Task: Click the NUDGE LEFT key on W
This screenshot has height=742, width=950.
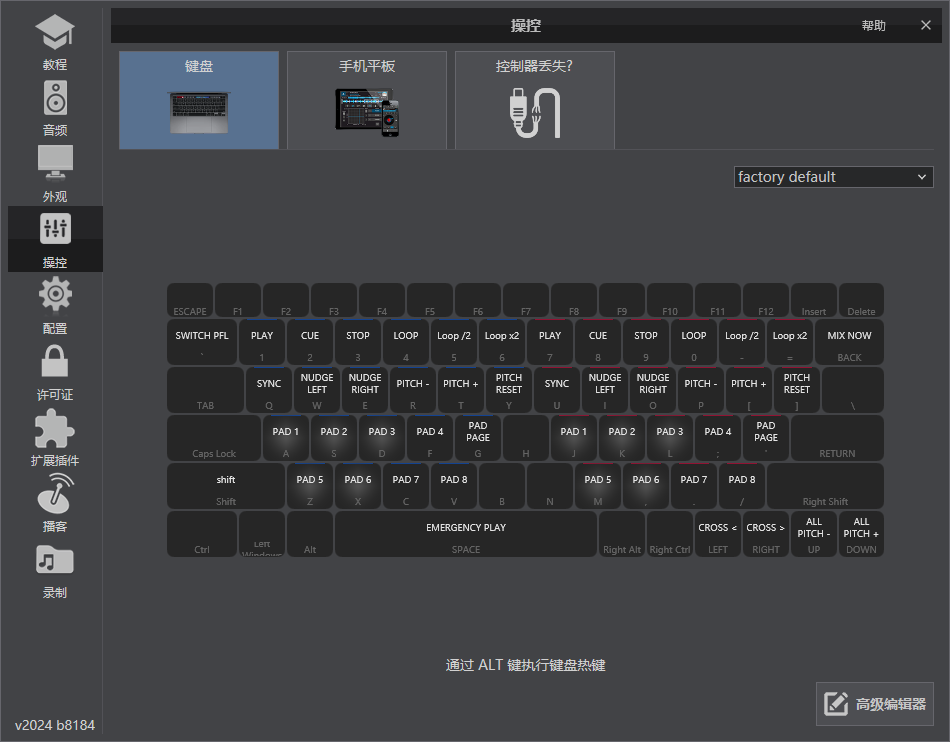Action: pos(317,390)
